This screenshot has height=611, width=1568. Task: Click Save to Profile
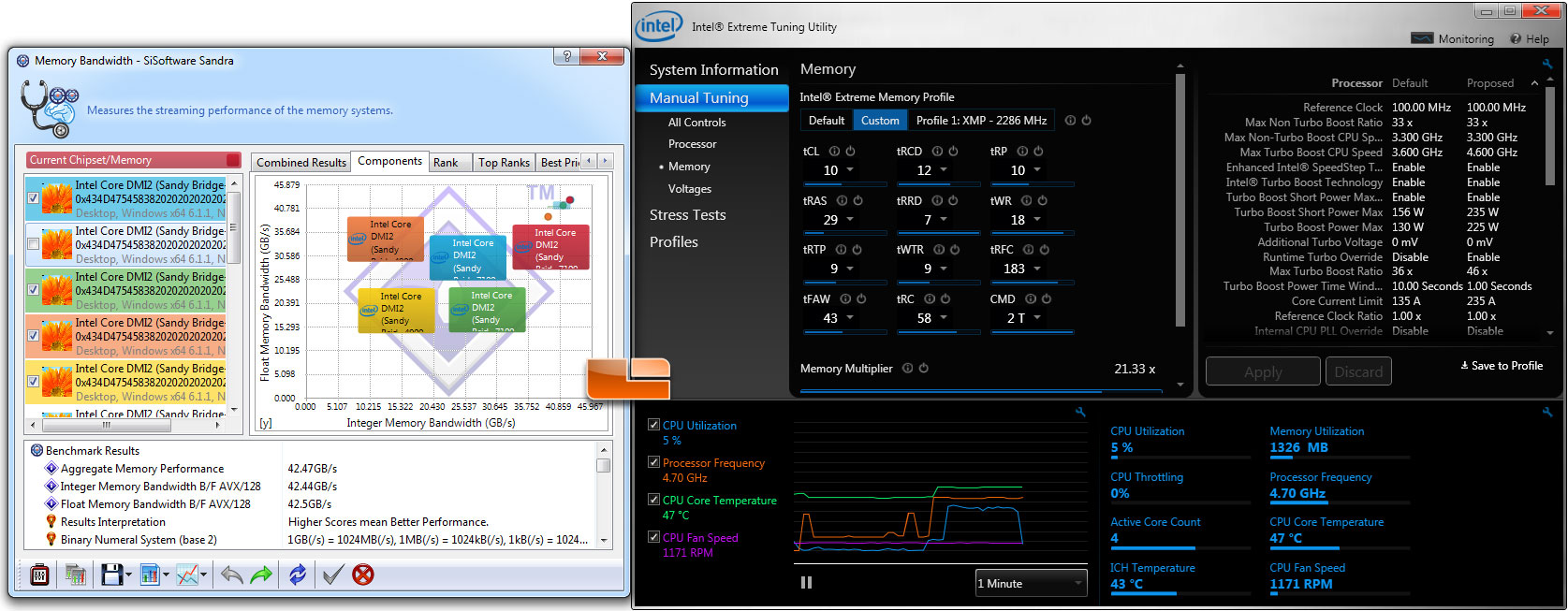(x=1502, y=366)
